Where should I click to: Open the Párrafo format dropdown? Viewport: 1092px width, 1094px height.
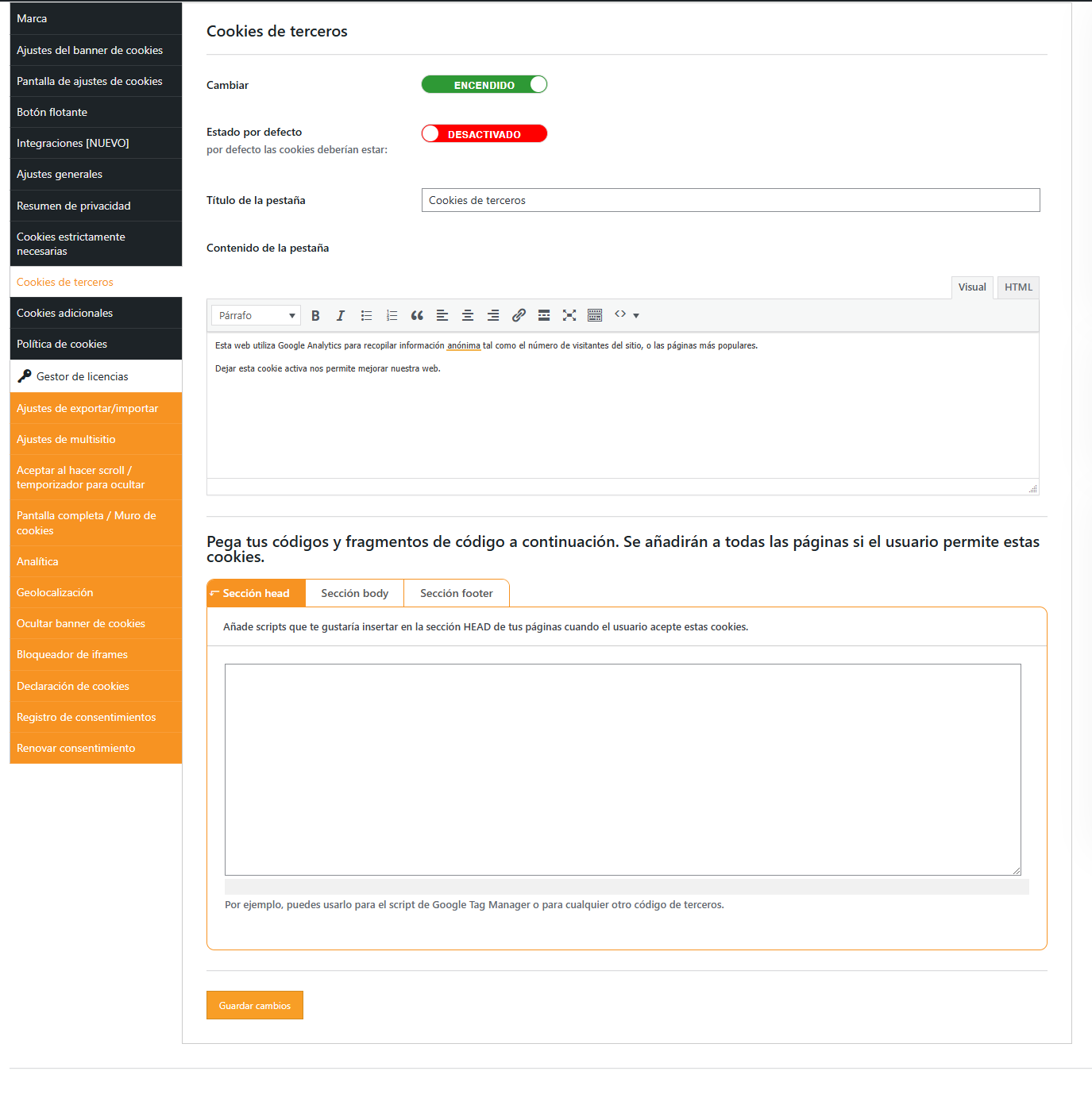tap(257, 315)
